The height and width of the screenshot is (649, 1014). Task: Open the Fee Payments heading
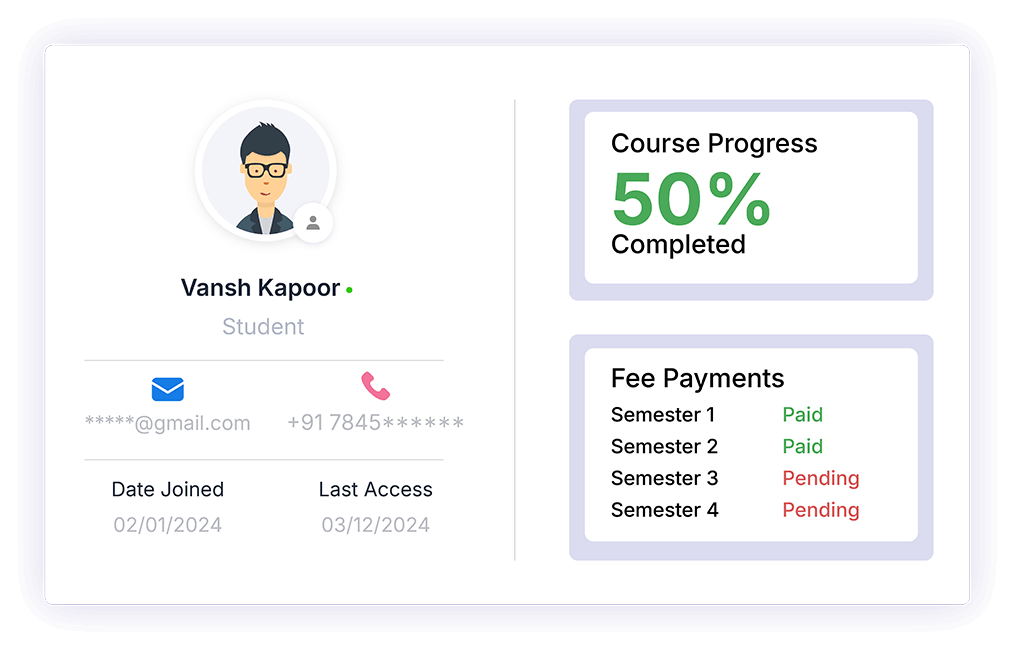697,379
